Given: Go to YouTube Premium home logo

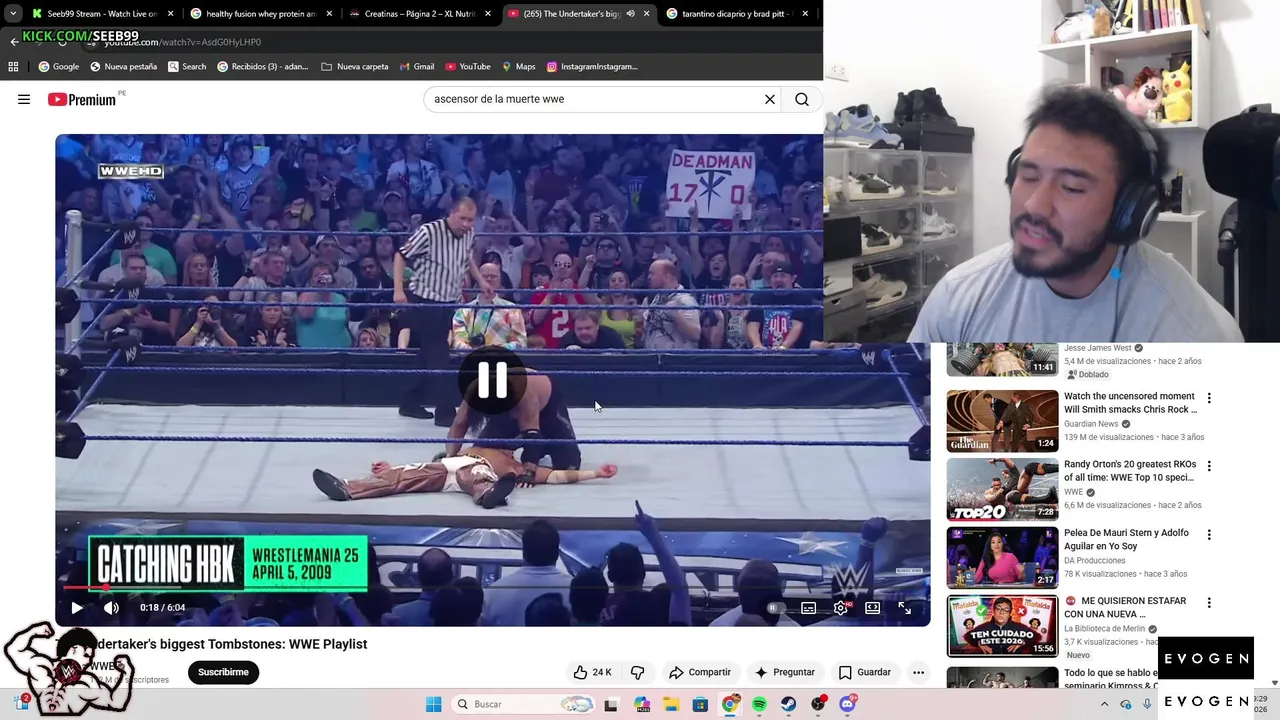Looking at the screenshot, I should [x=82, y=99].
